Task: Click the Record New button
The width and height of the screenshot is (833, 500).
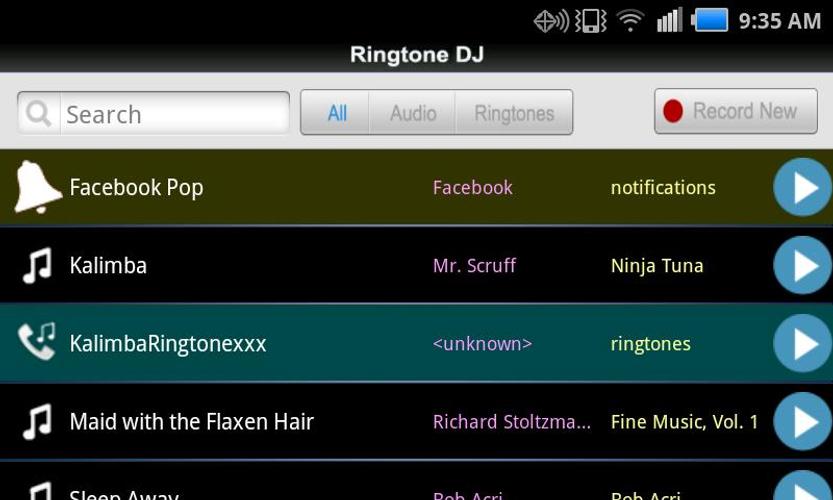Action: point(736,112)
